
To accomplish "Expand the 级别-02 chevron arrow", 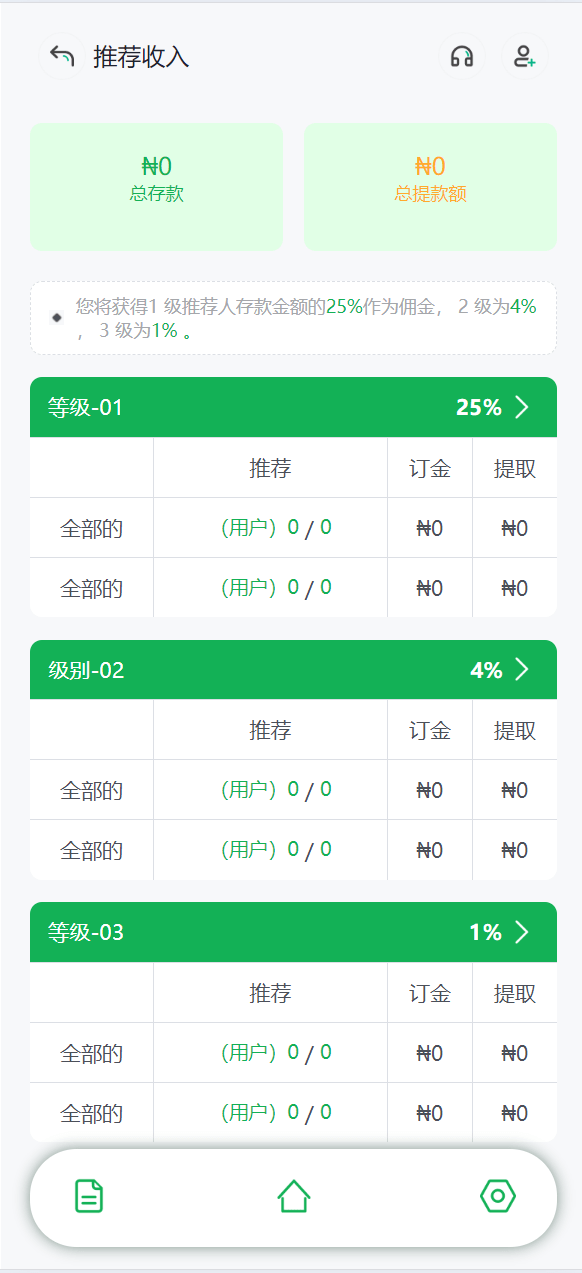I will pyautogui.click(x=522, y=670).
